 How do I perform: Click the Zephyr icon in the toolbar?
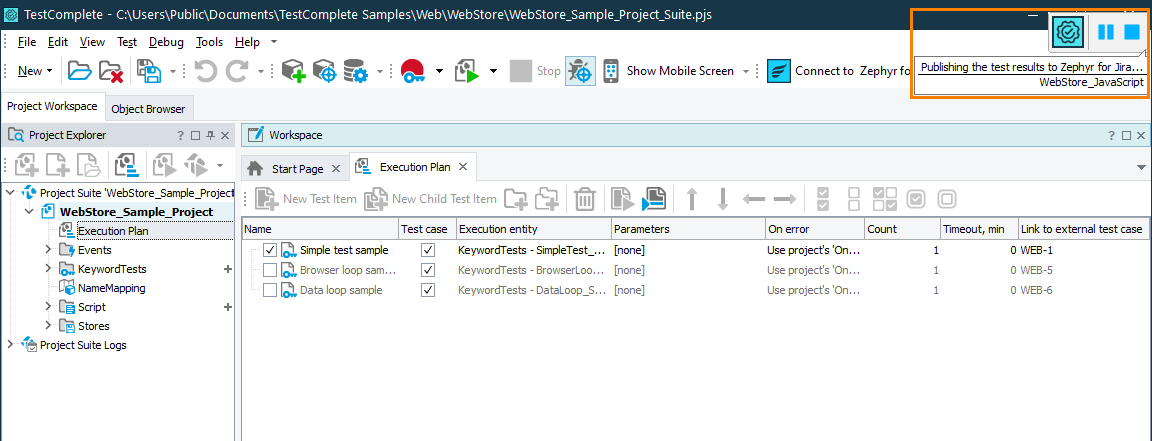[x=779, y=71]
